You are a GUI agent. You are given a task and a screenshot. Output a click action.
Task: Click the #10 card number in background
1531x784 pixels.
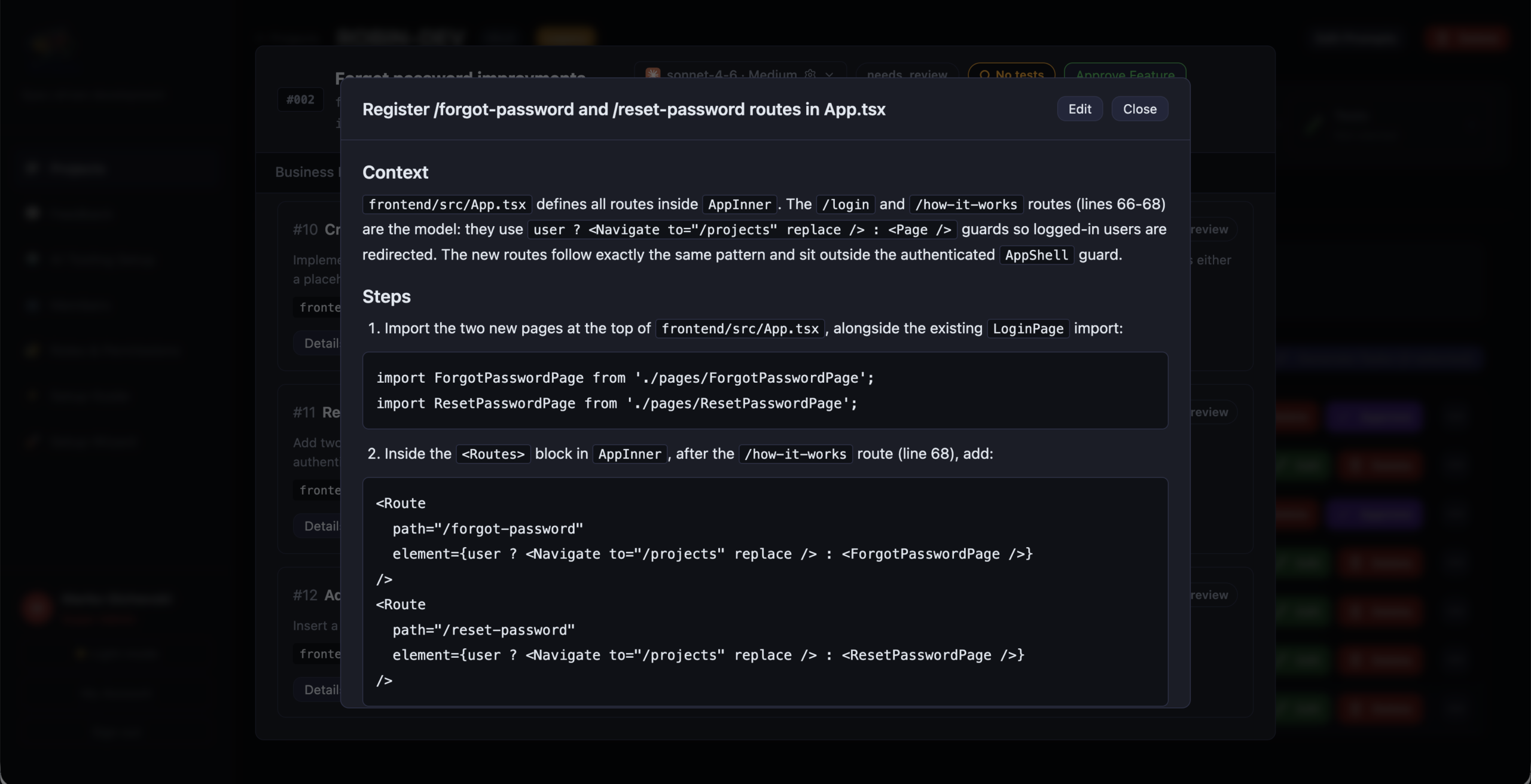[305, 230]
